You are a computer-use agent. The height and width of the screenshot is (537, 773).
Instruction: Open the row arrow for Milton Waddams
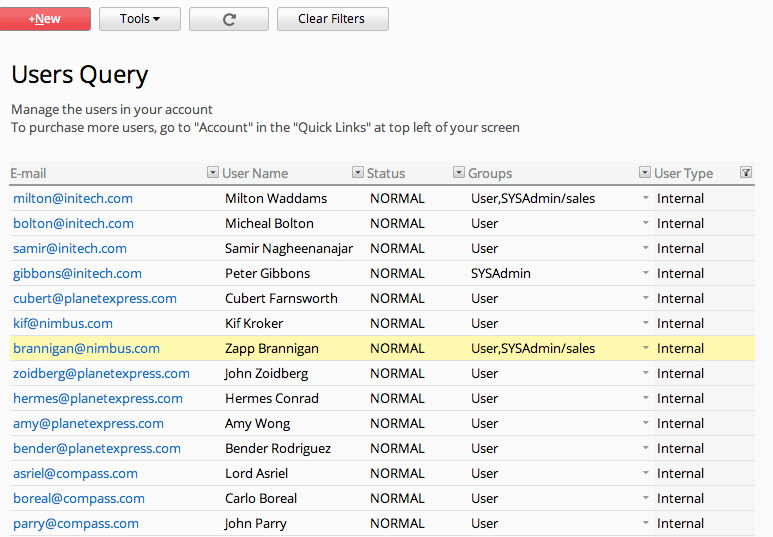click(x=645, y=198)
